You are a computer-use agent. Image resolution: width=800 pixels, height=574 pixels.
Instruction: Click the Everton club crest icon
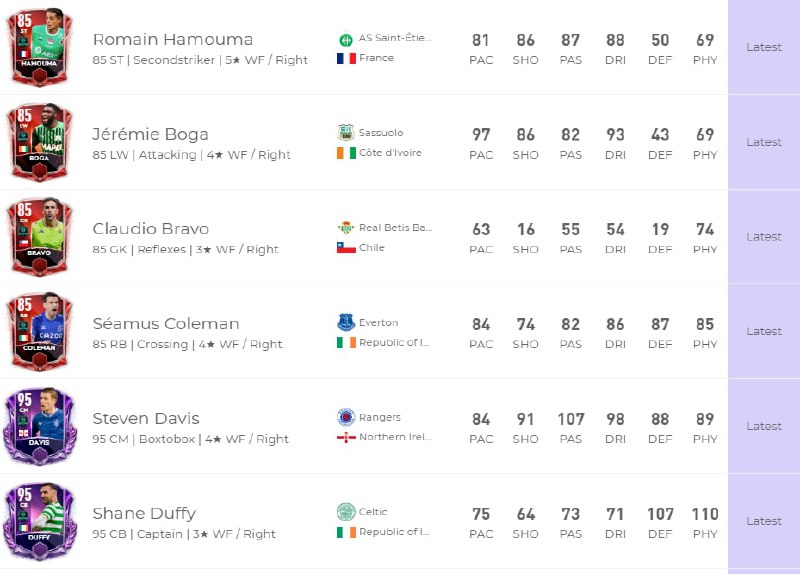pos(346,323)
